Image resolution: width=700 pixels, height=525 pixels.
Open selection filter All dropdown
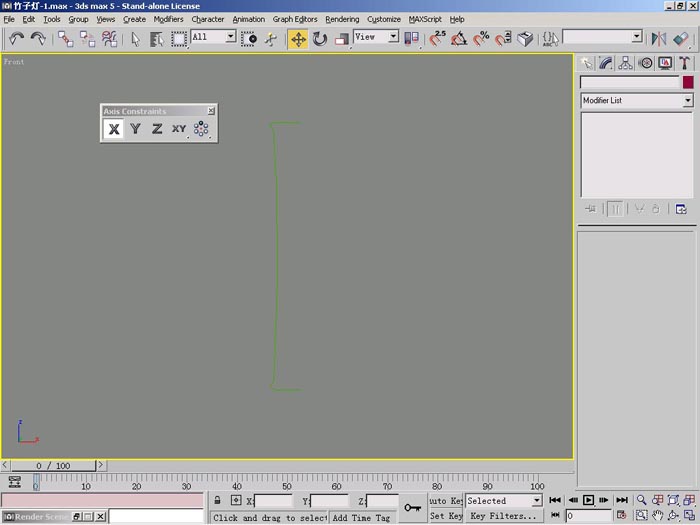tap(230, 37)
